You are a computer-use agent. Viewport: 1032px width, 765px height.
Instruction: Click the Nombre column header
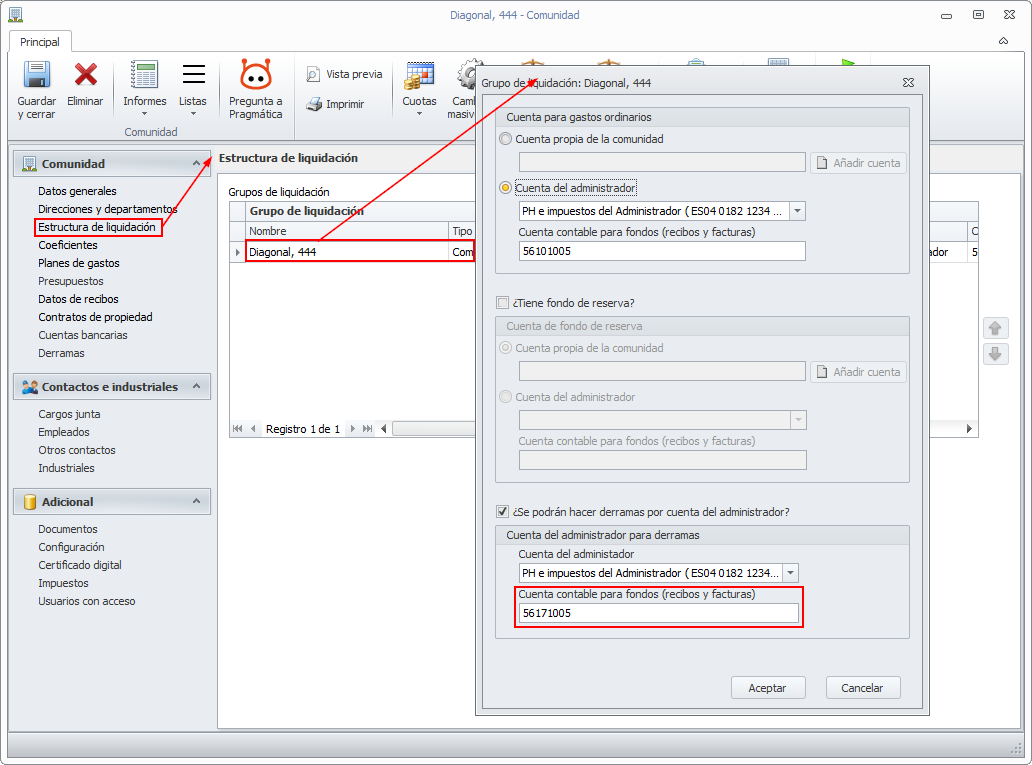[346, 231]
